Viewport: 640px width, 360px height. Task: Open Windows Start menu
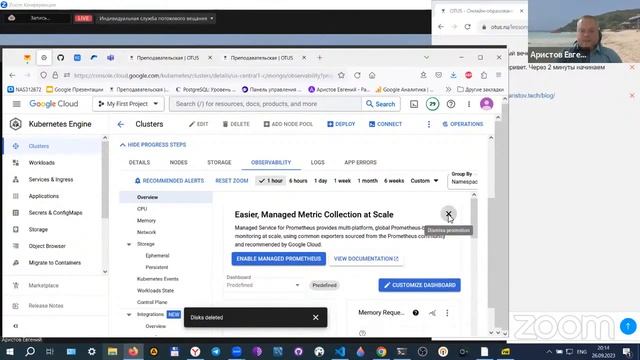(10, 351)
